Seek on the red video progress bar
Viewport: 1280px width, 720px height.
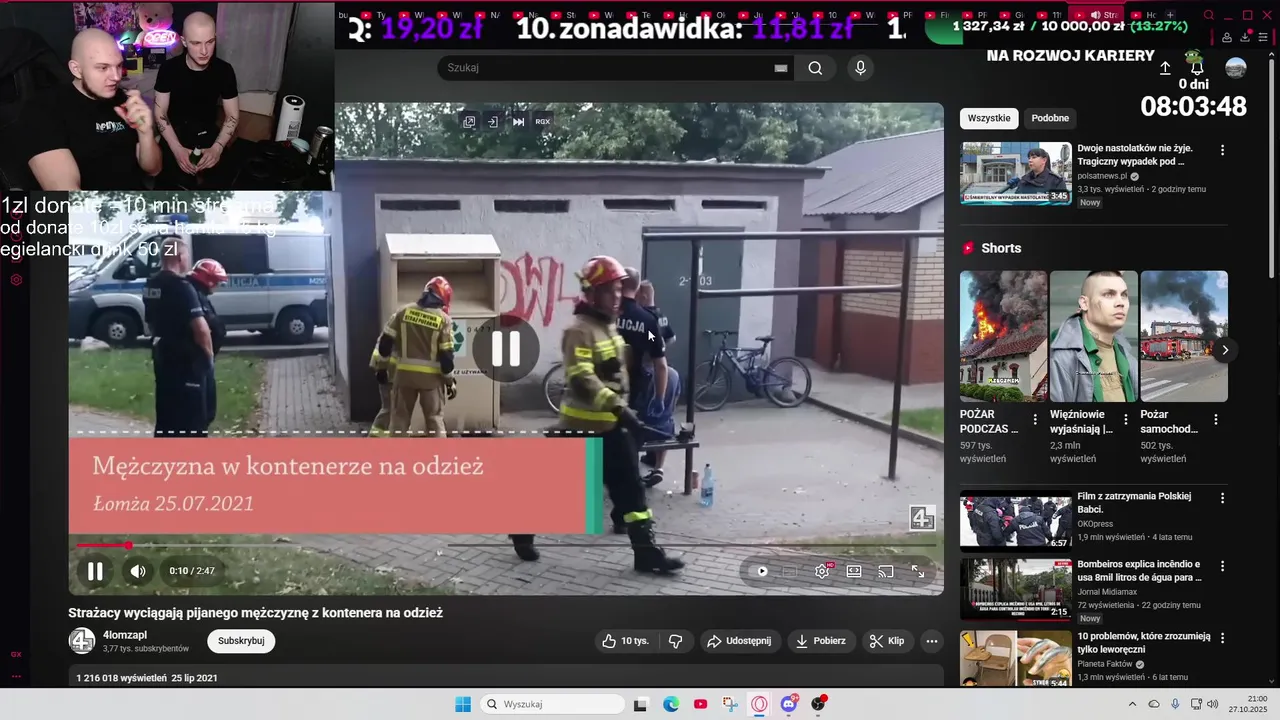506,545
